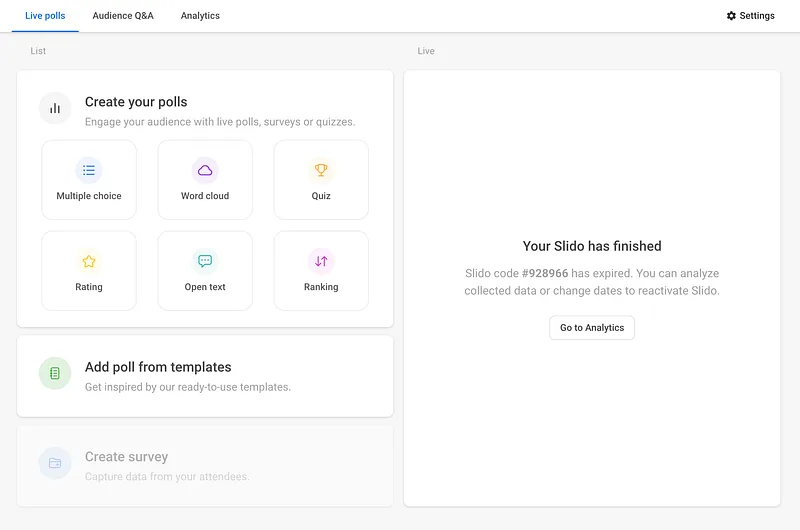Click the Word cloud card label

pyautogui.click(x=205, y=196)
